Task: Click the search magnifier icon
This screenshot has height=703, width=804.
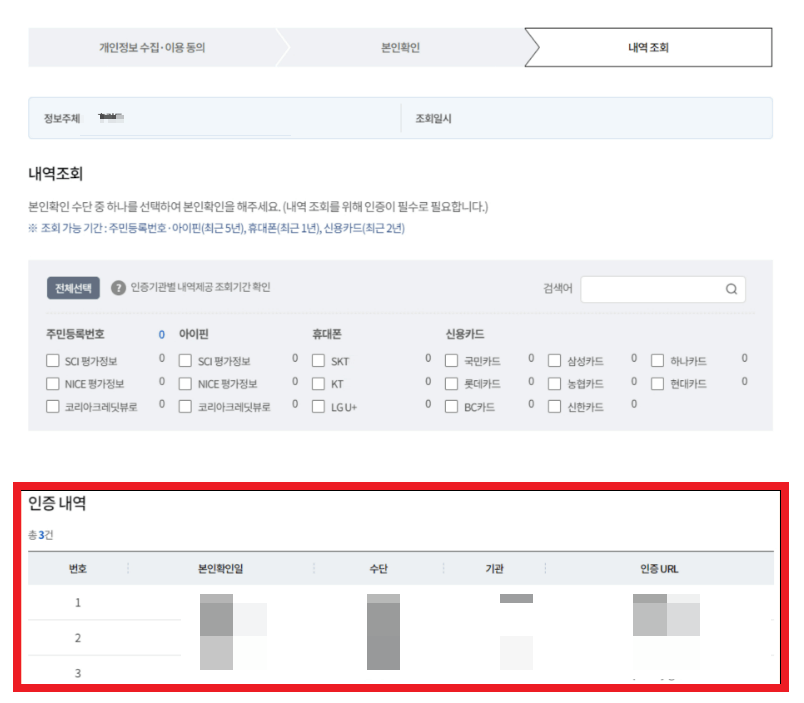Action: pos(732,289)
